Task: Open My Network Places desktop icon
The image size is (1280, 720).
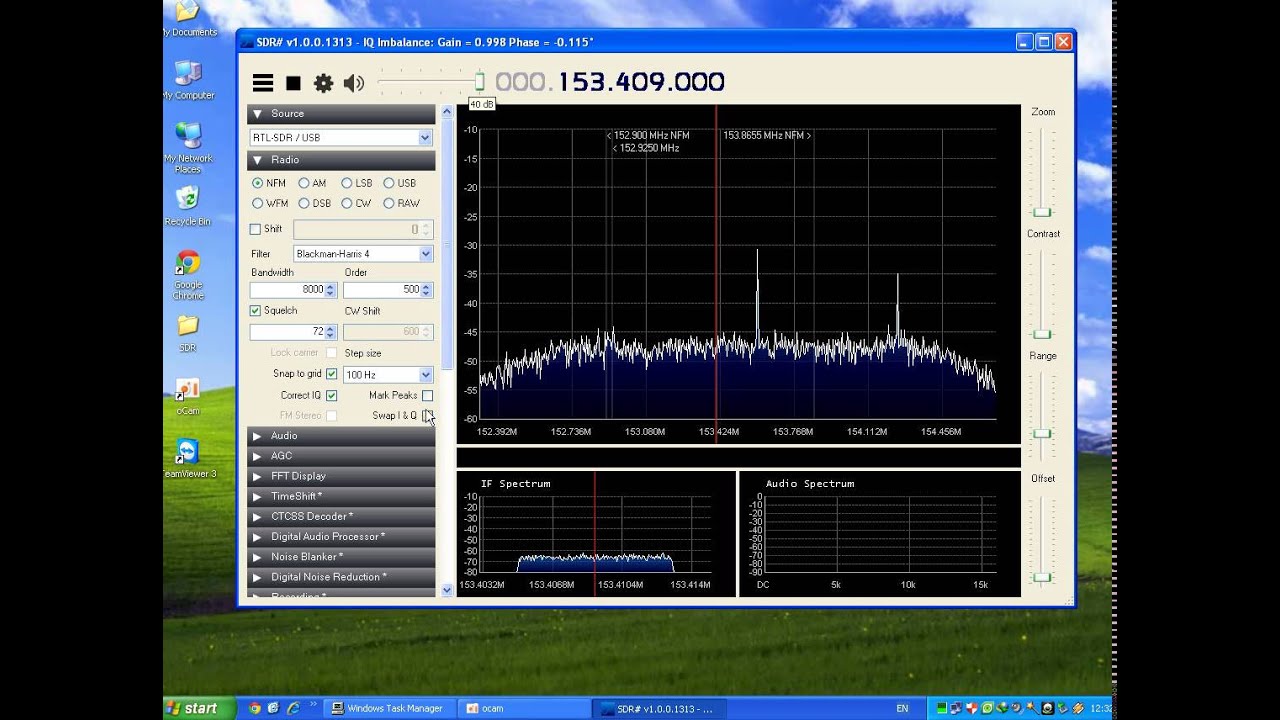Action: [188, 148]
